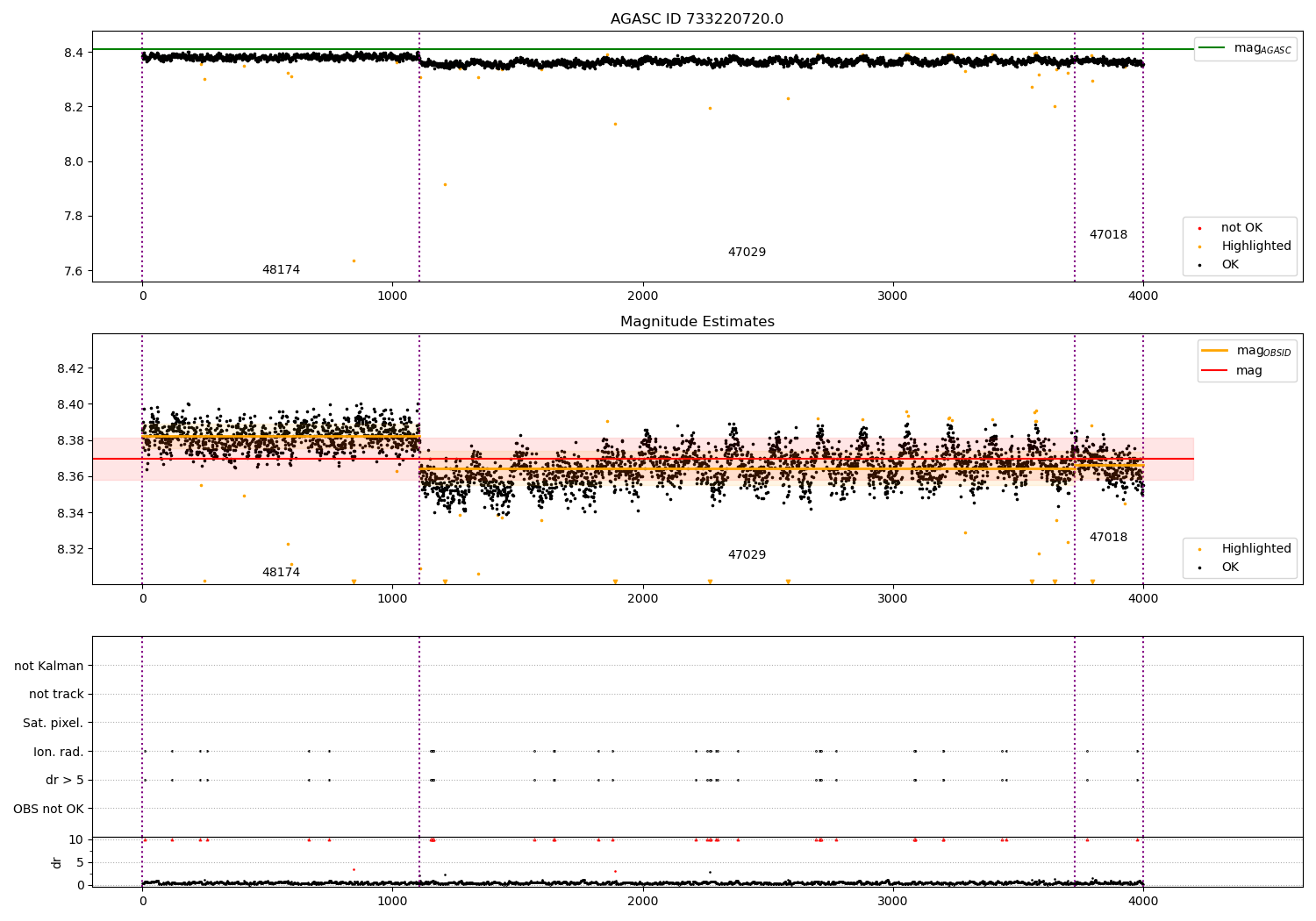Click the 8.4 y-axis tick label
The image size is (1316, 921).
coord(74,53)
